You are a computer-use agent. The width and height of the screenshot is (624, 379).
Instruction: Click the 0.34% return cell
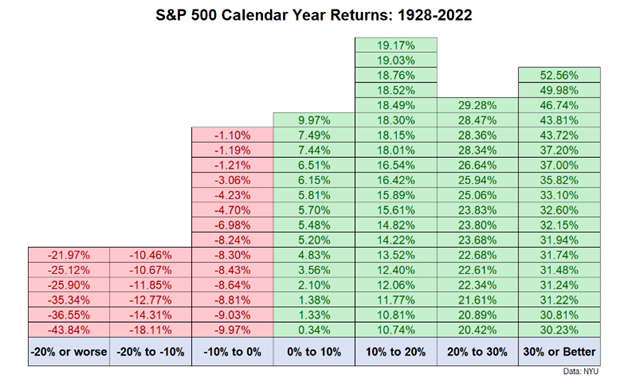point(314,330)
